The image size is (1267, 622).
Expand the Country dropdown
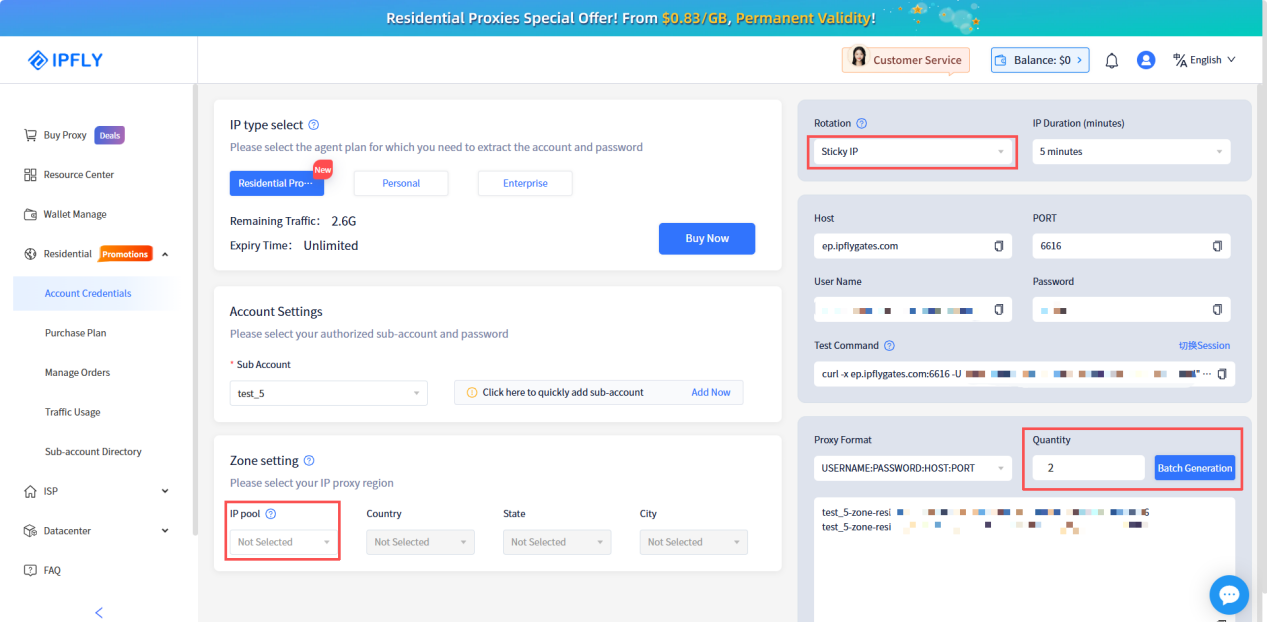click(x=420, y=542)
